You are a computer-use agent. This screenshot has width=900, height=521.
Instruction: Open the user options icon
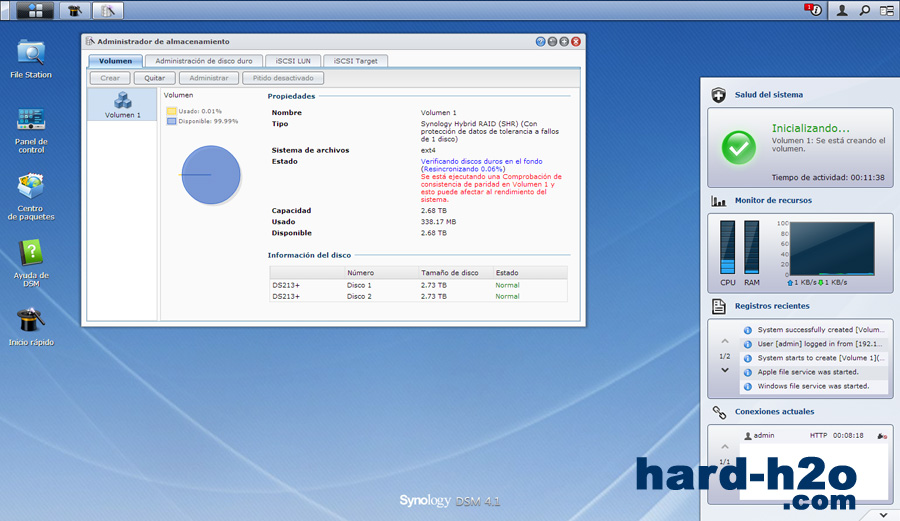[x=841, y=10]
